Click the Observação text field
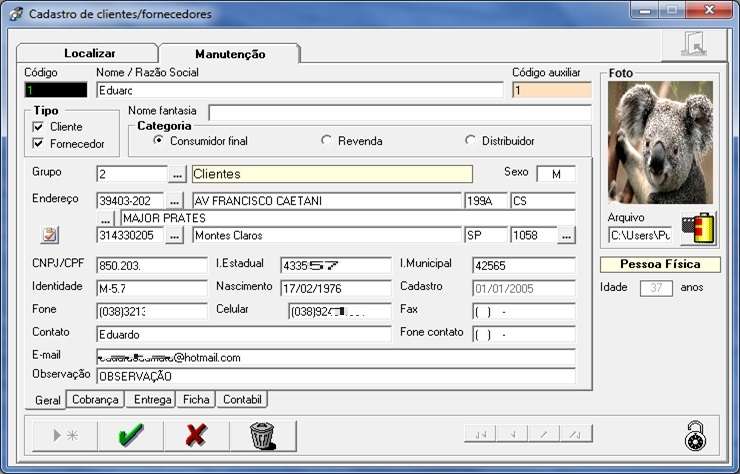The image size is (740, 474). (x=335, y=376)
